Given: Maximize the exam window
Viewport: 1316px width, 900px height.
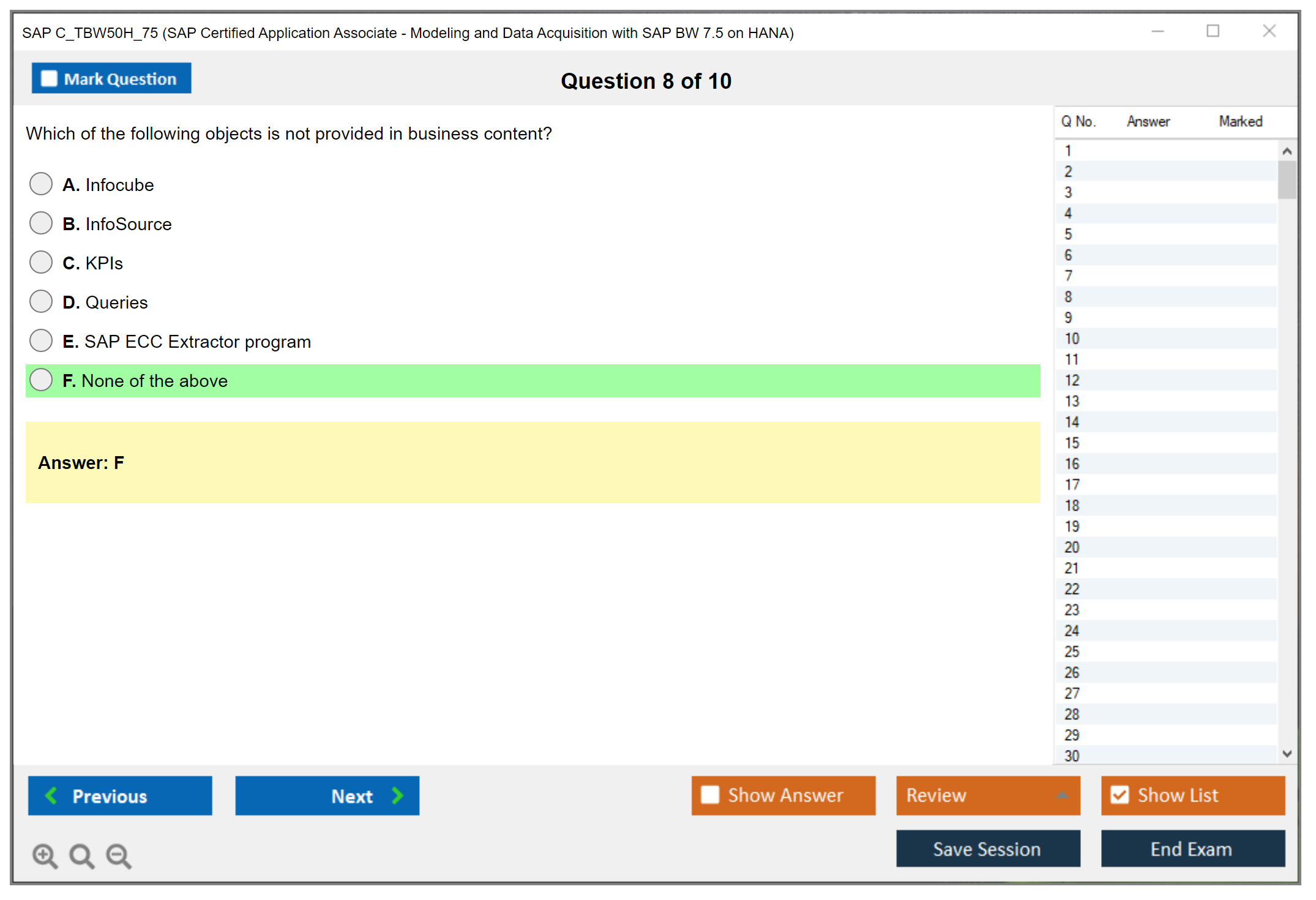Looking at the screenshot, I should 1213,31.
